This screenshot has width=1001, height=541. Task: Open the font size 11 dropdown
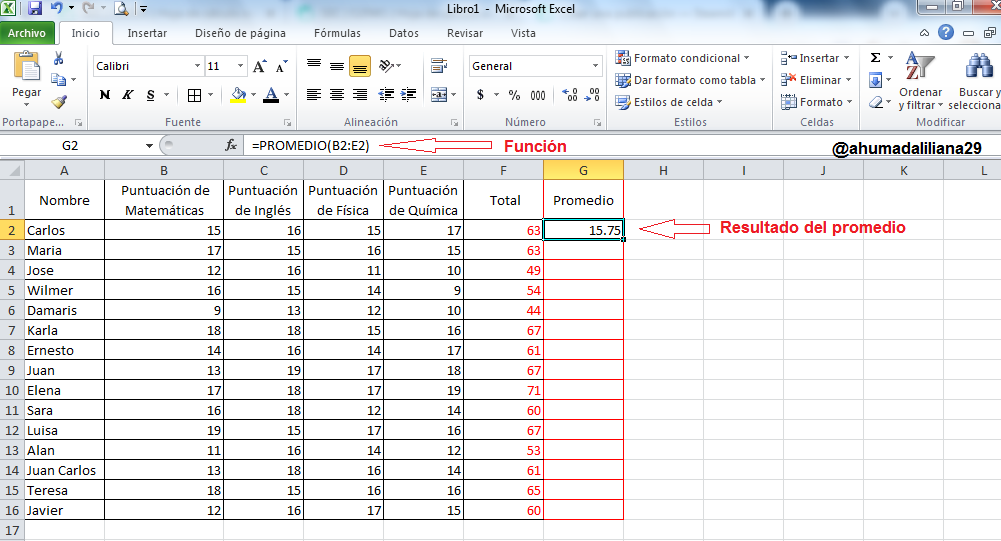point(240,66)
